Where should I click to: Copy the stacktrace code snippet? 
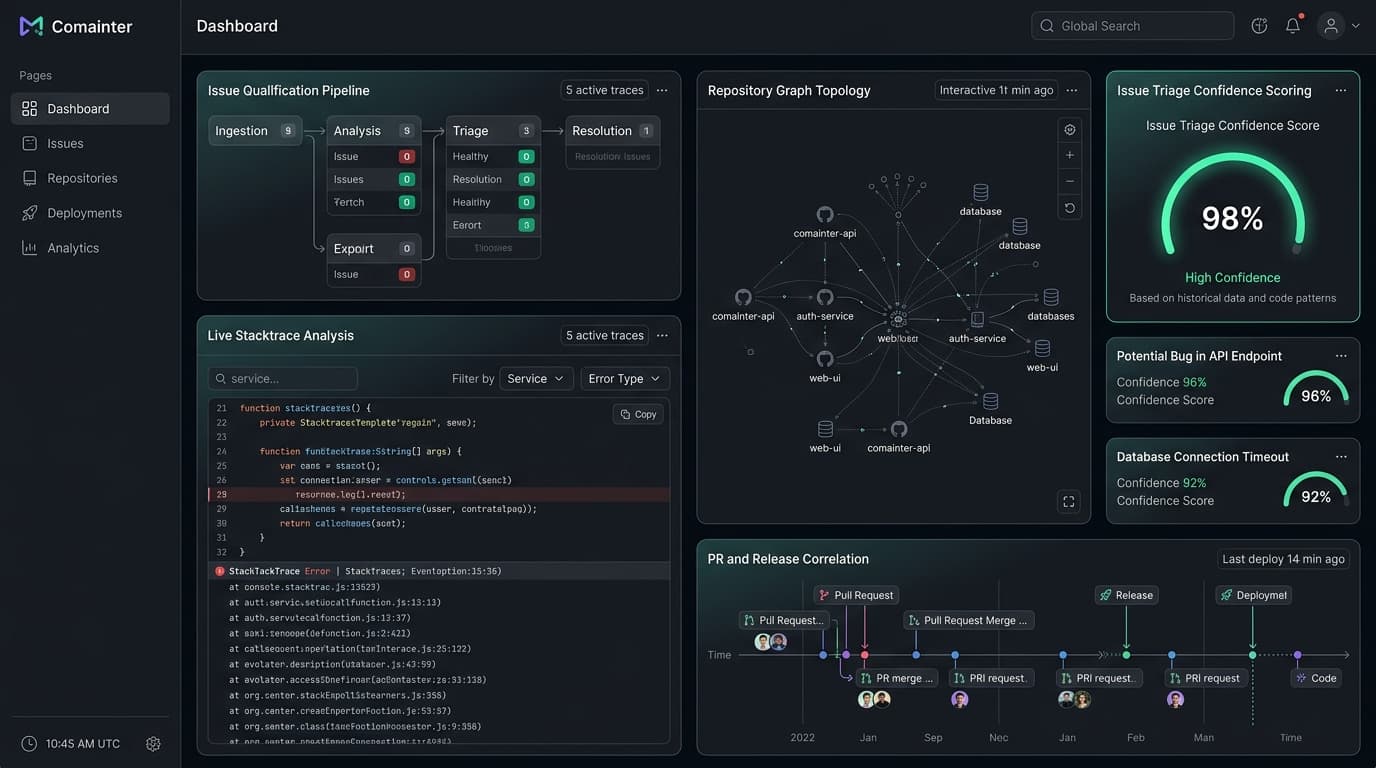[x=638, y=414]
